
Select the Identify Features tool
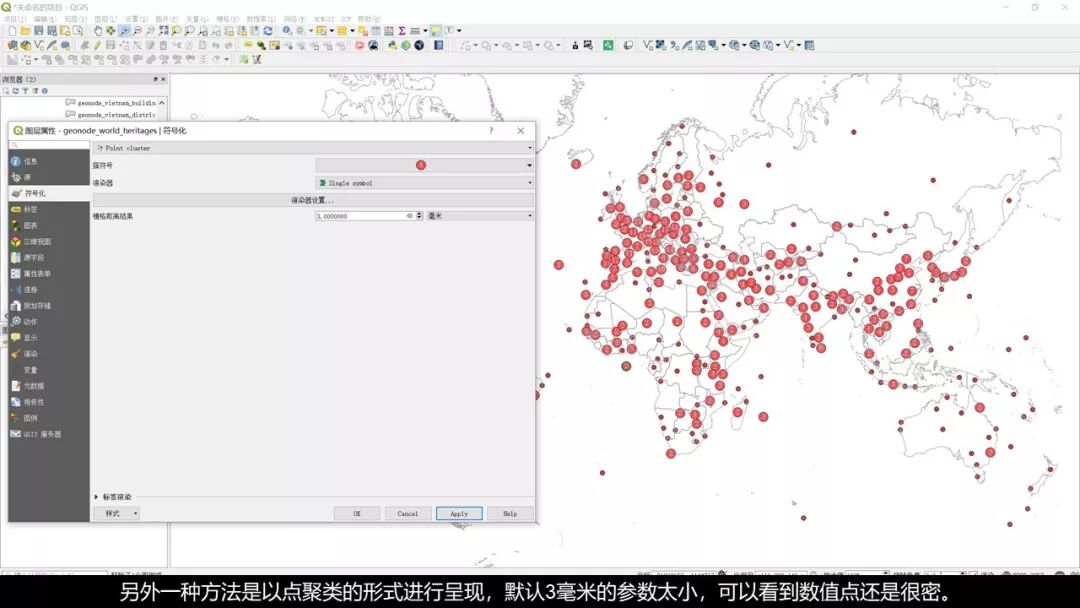[x=287, y=31]
